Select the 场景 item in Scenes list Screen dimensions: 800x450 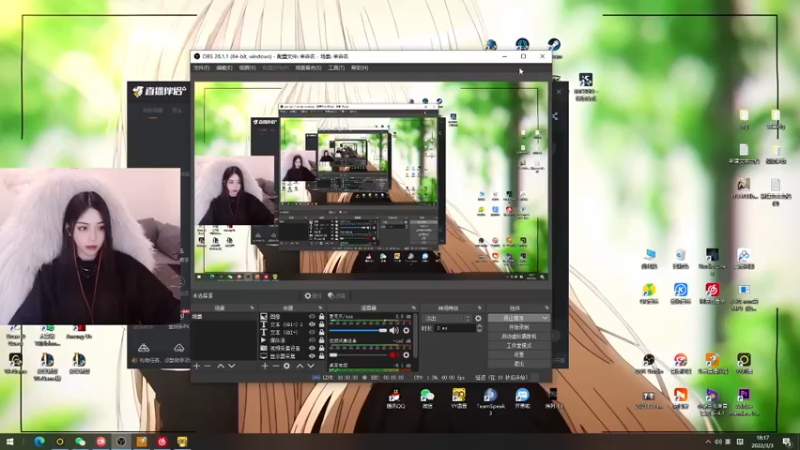[x=224, y=317]
